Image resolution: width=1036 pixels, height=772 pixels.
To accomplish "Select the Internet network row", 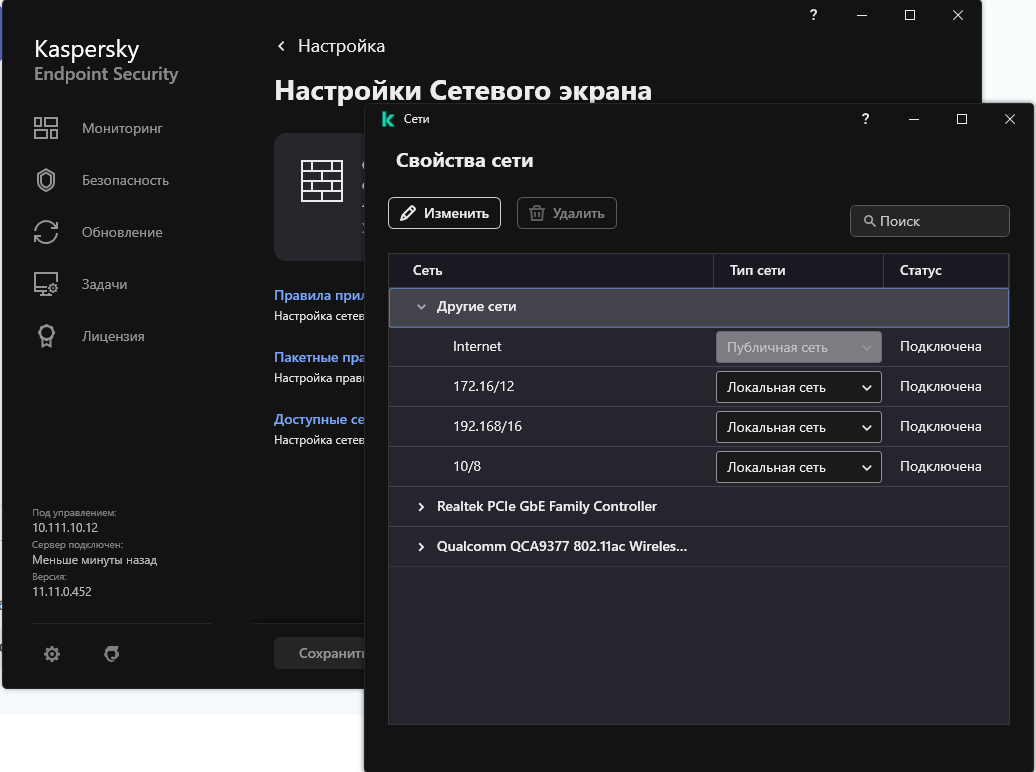I will coord(550,347).
